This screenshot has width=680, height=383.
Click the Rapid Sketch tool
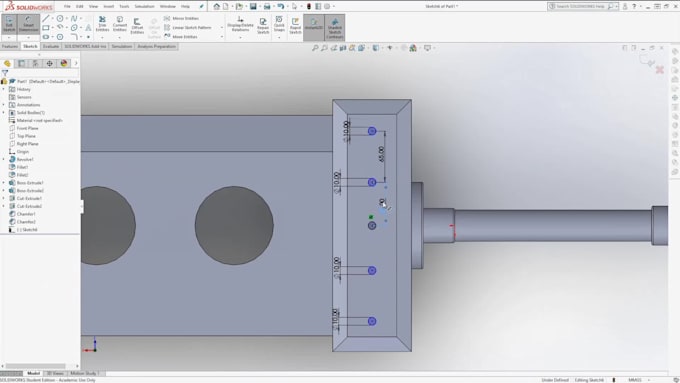295,26
